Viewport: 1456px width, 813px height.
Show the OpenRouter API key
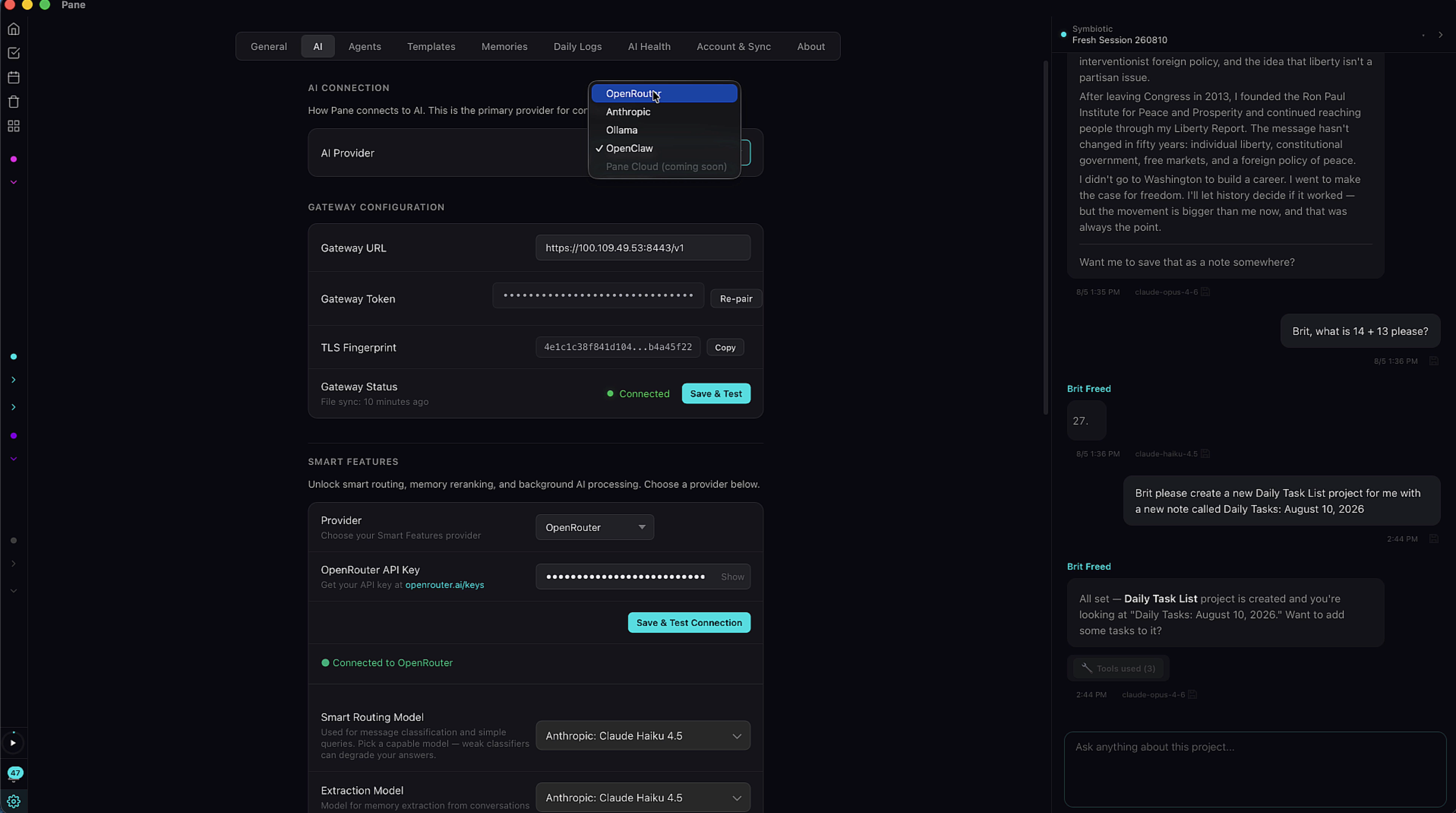pos(733,577)
